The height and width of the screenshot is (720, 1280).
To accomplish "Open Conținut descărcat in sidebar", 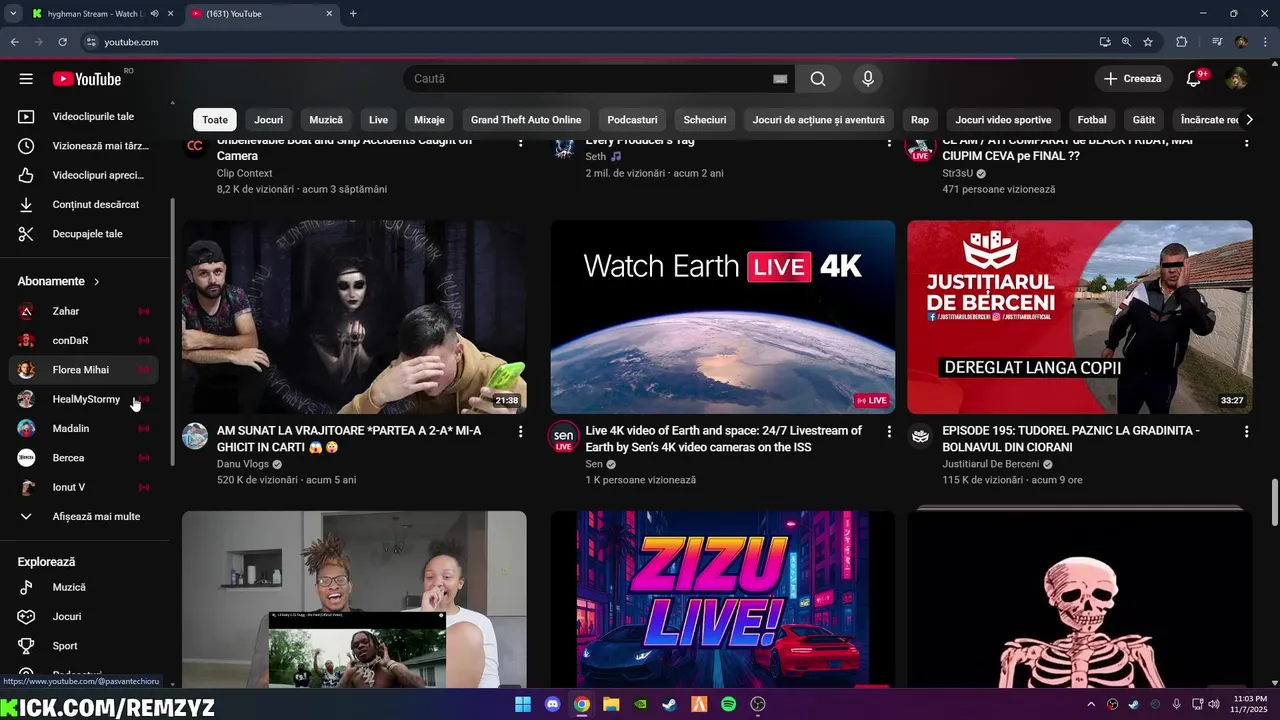I will (83, 204).
